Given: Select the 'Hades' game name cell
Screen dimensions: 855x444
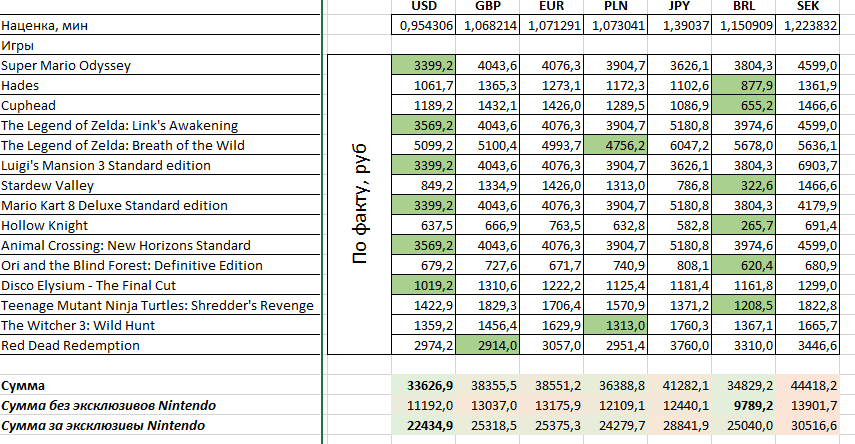Looking at the screenshot, I should coord(160,85).
